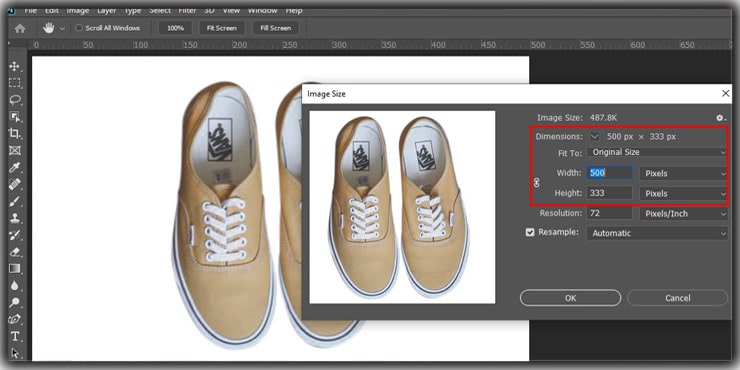Screen dimensions: 740x370
Task: Select the Clone Stamp tool
Action: pos(15,218)
